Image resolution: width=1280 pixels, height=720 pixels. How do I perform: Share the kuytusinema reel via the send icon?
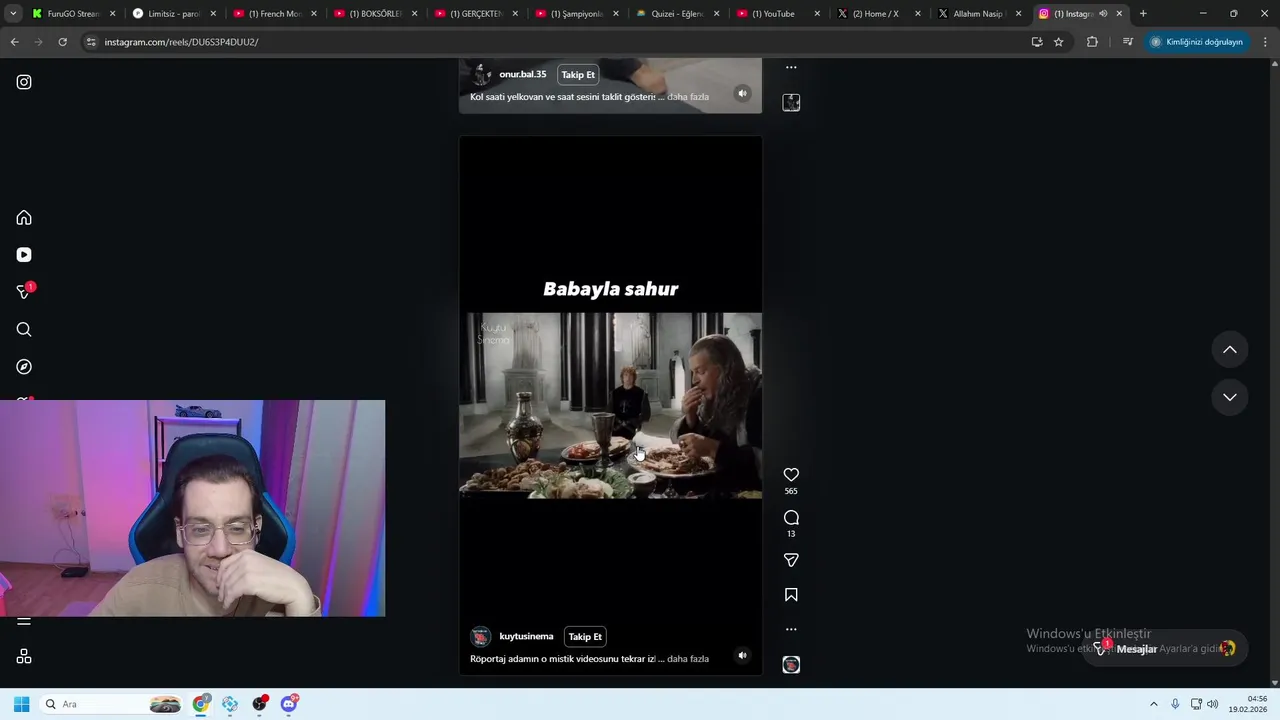click(791, 561)
